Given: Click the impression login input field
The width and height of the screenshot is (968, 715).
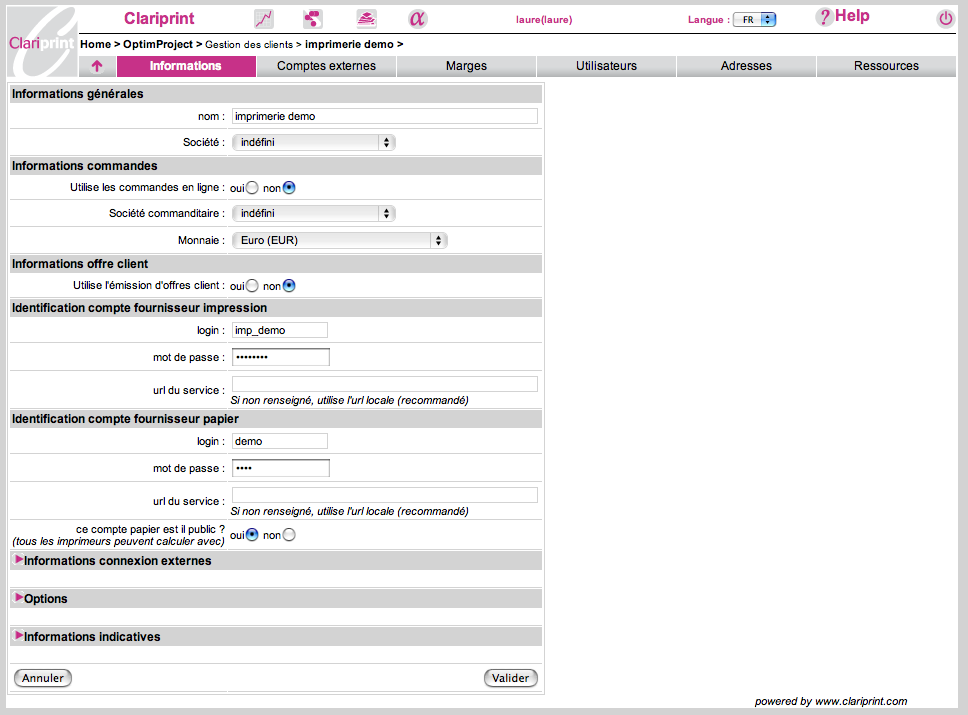Looking at the screenshot, I should 279,330.
